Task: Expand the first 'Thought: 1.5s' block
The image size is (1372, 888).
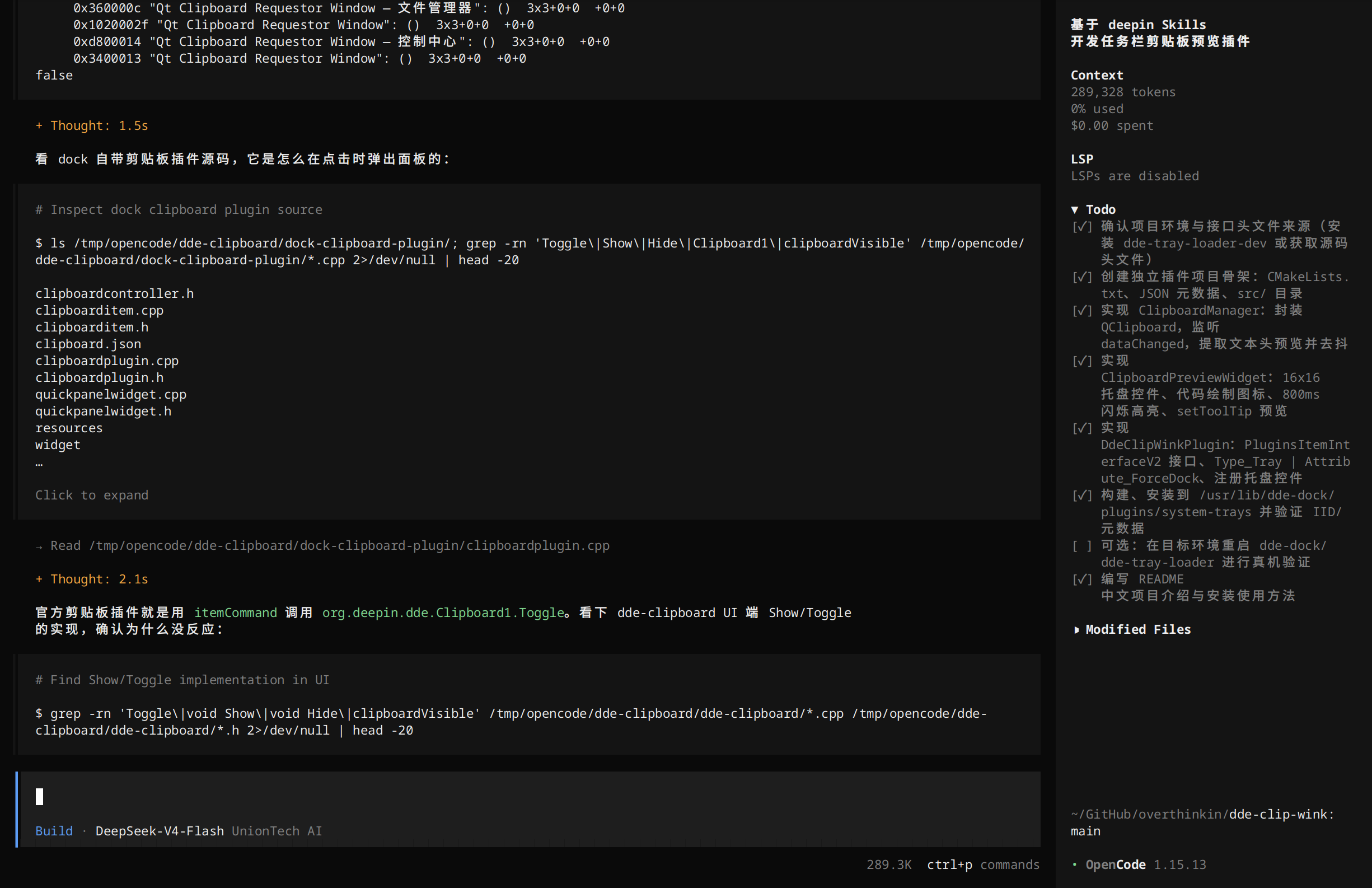Action: [x=92, y=126]
